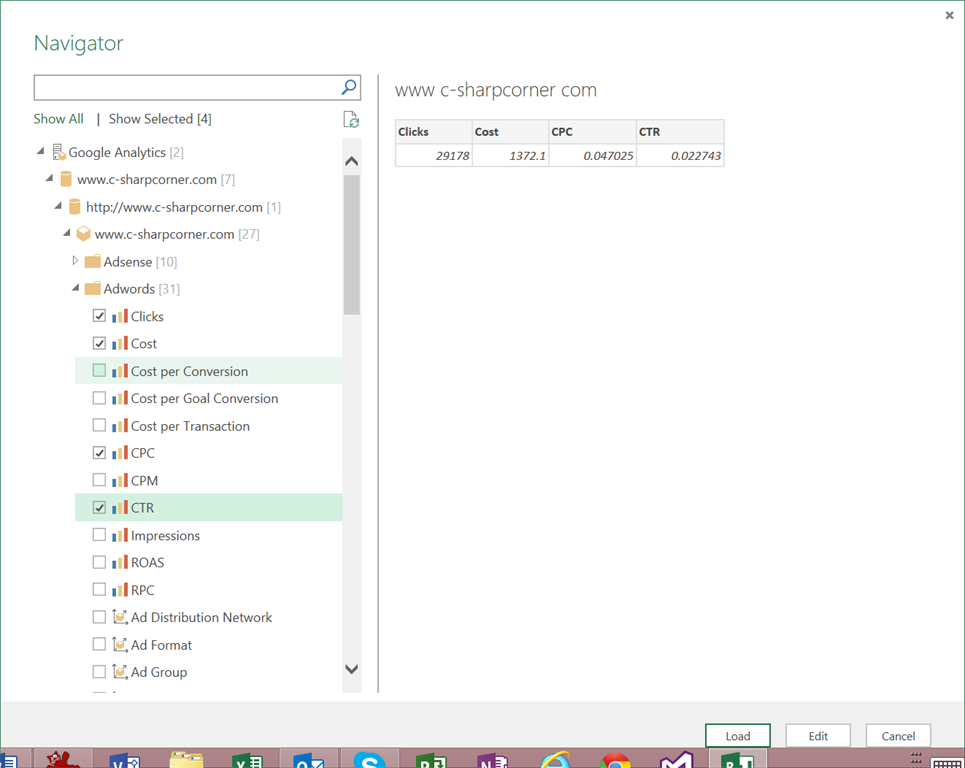
Task: Open Skype from the taskbar
Action: point(369,759)
